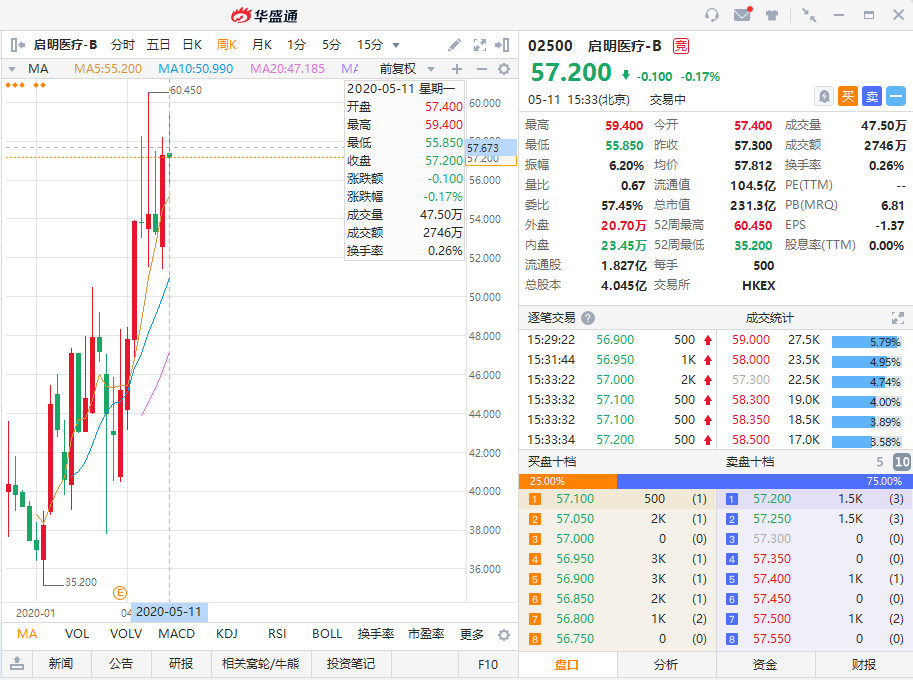Zoom out the chart with minus icon

point(482,69)
